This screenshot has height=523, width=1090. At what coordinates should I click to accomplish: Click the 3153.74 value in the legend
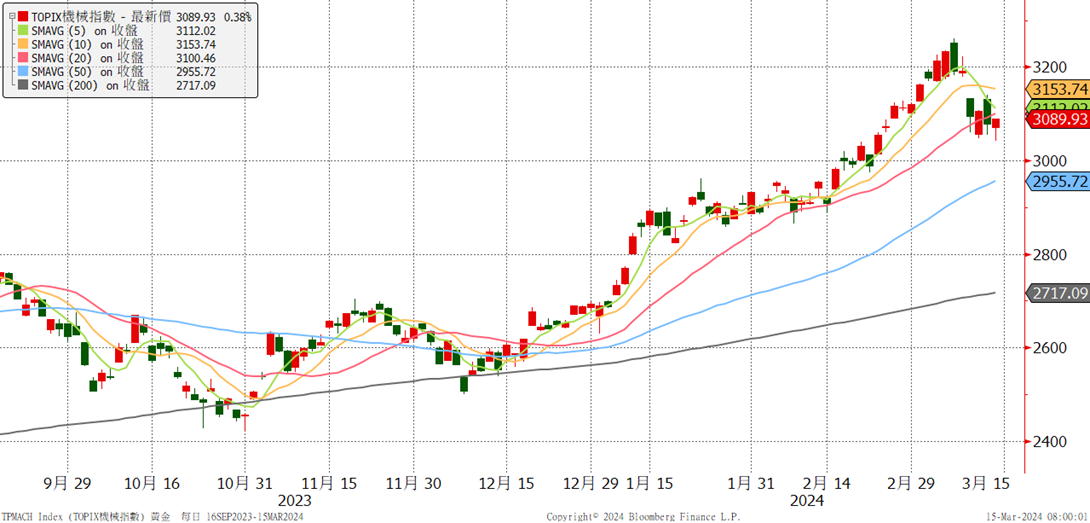[196, 44]
